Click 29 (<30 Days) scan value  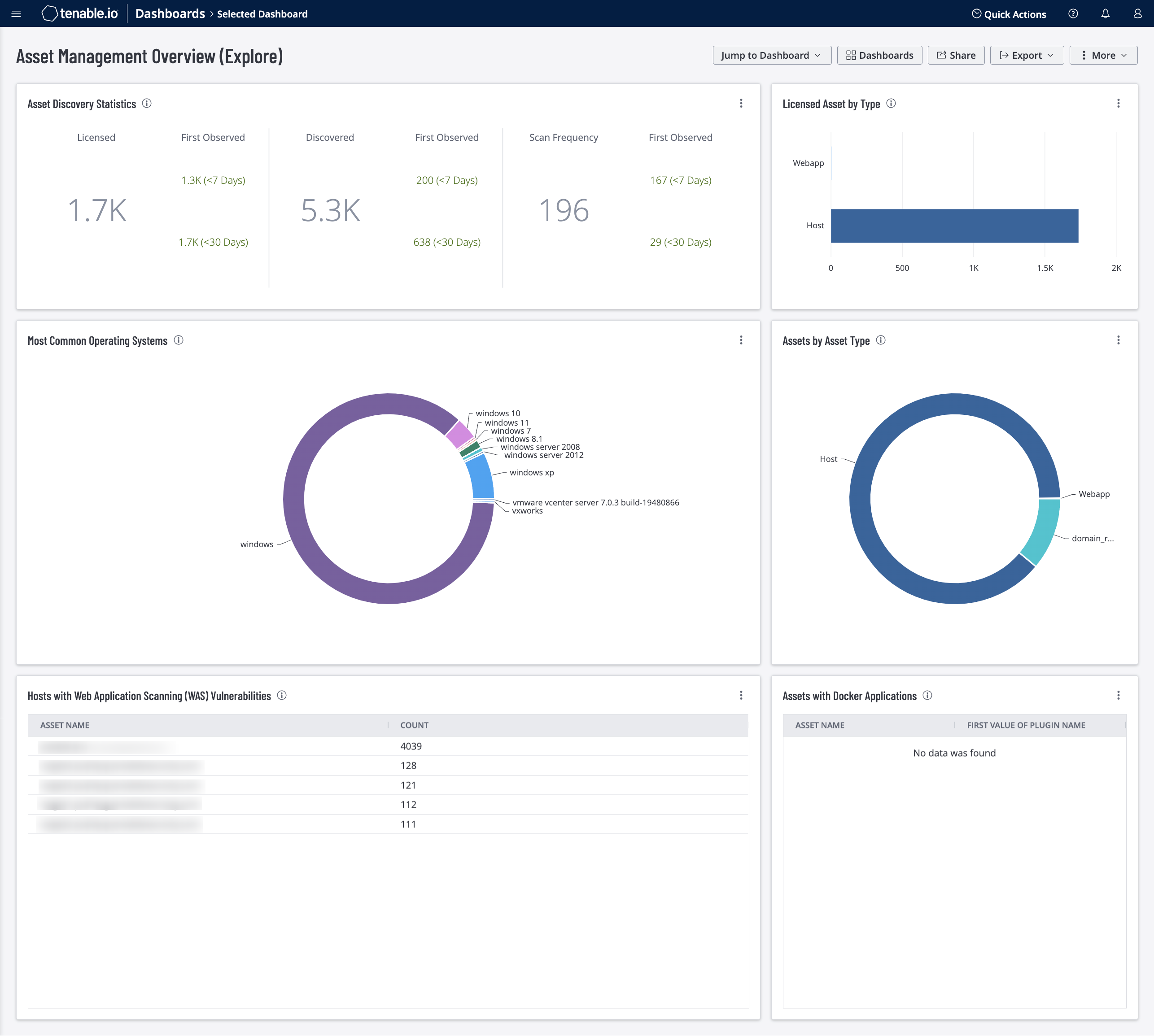coord(681,242)
